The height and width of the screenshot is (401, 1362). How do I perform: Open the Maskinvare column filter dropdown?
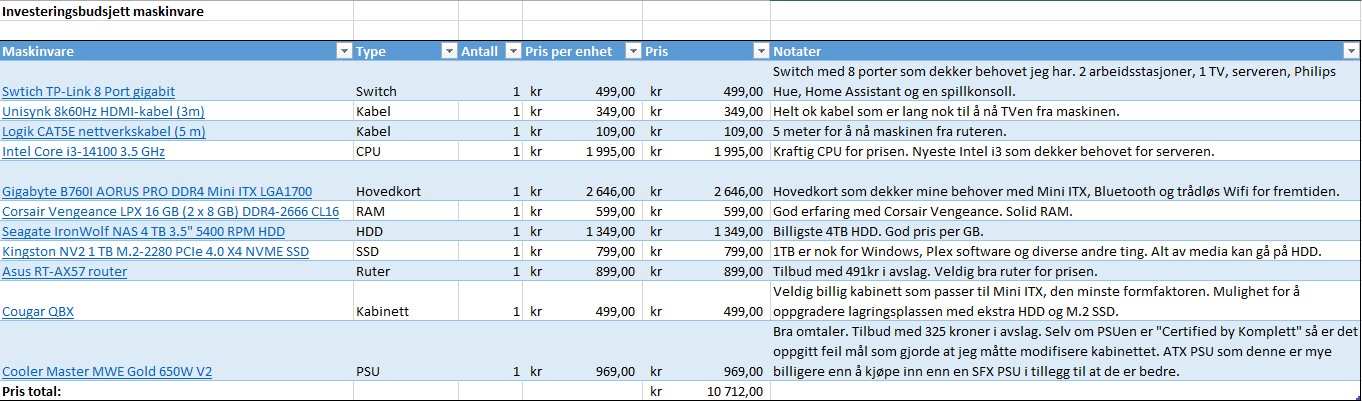pos(344,51)
